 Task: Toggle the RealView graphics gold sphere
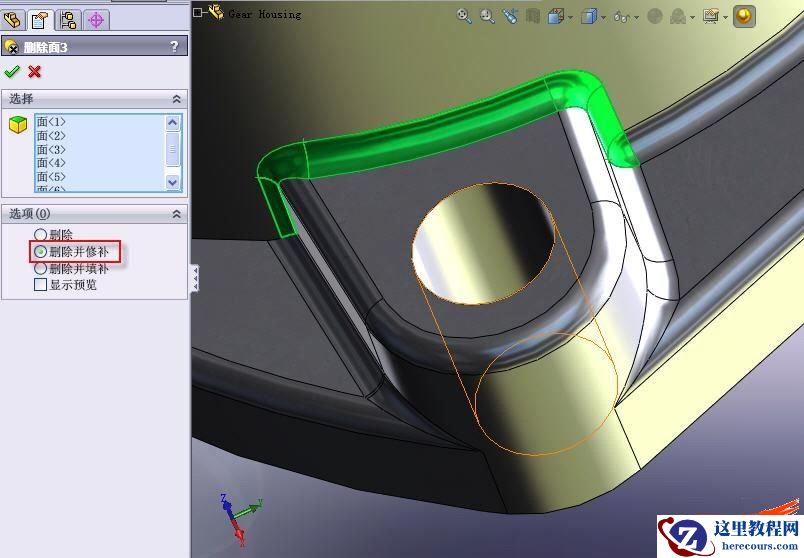744,15
